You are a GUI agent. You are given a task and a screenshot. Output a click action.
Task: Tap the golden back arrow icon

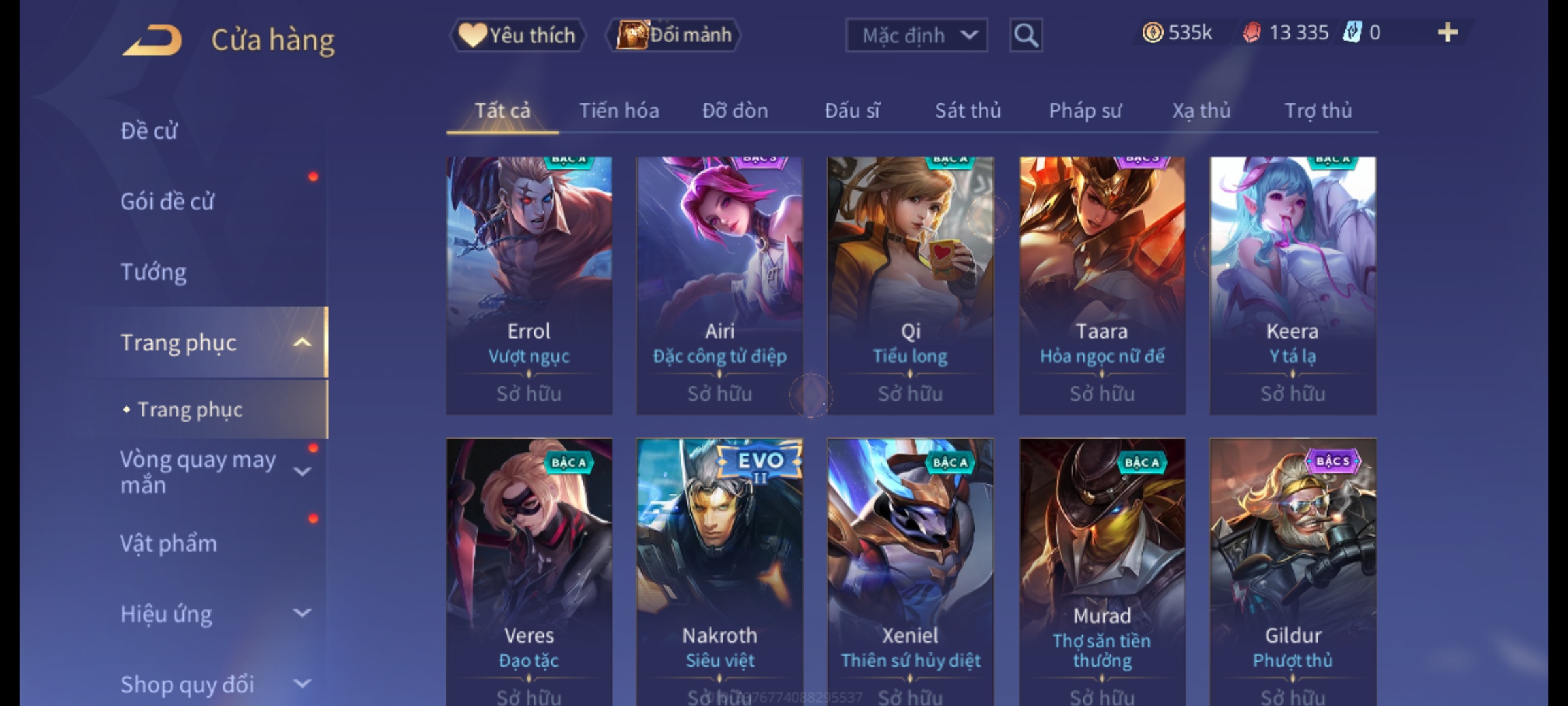coord(152,41)
